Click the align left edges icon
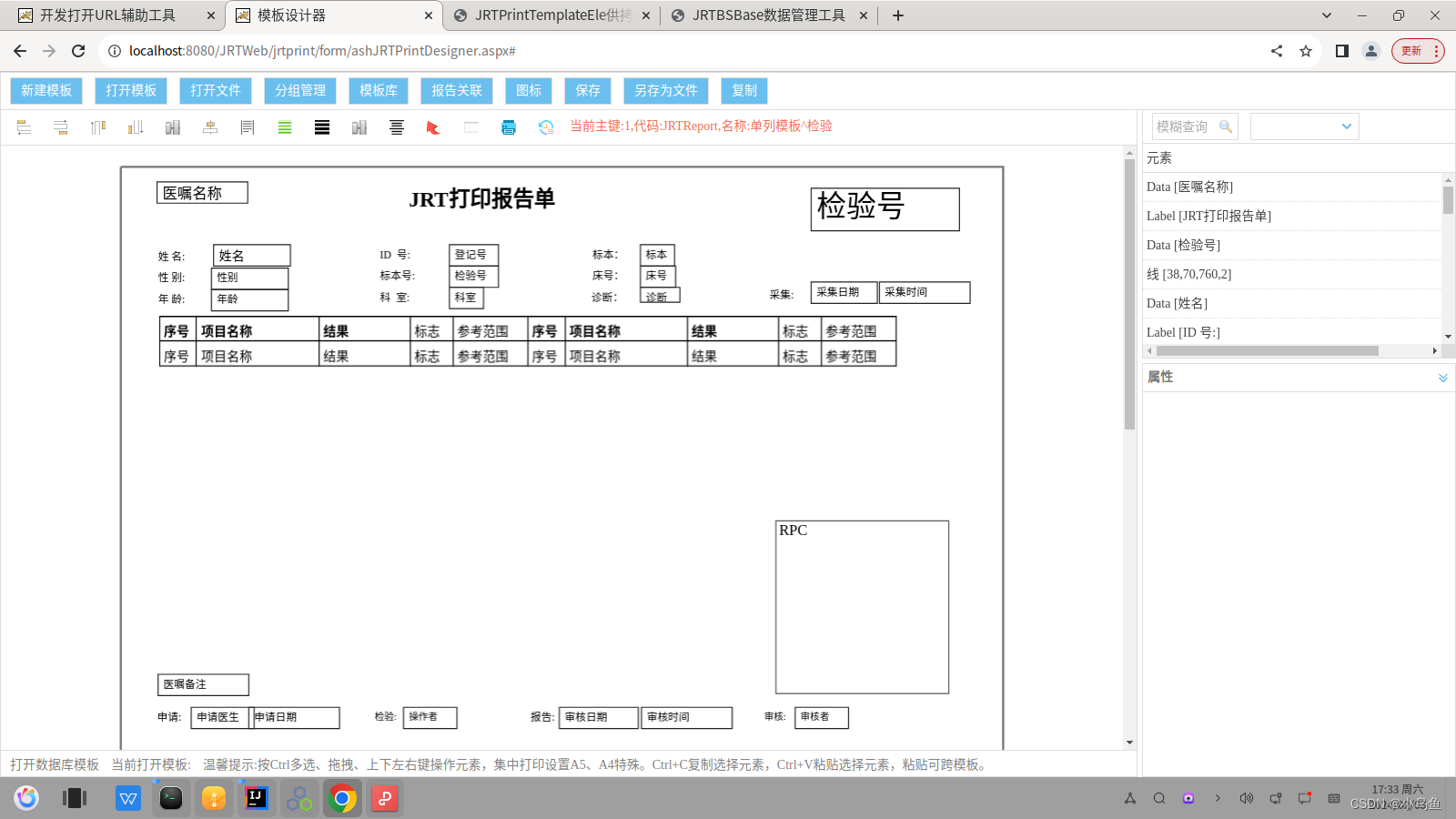 tap(25, 127)
